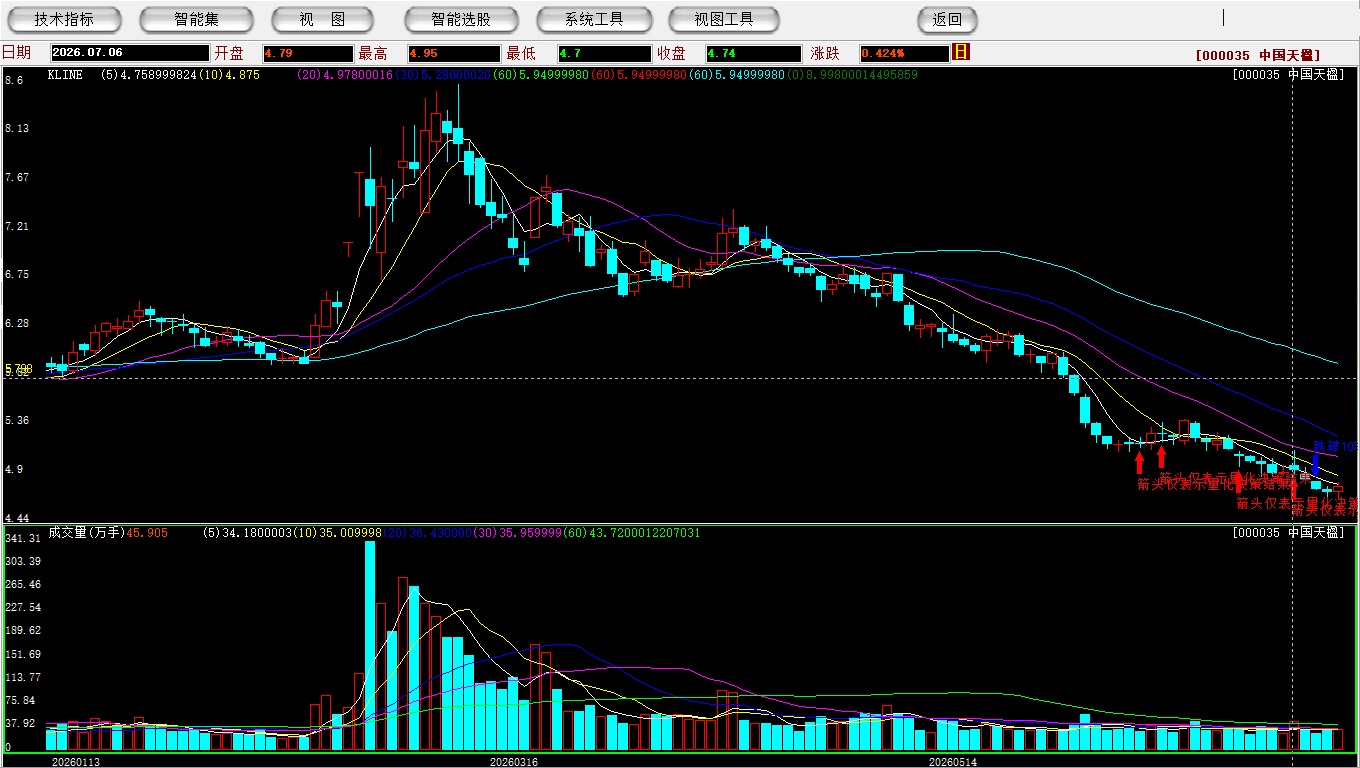Open the 技术指标 menu
Viewport: 1360px width, 768px height.
pos(64,19)
